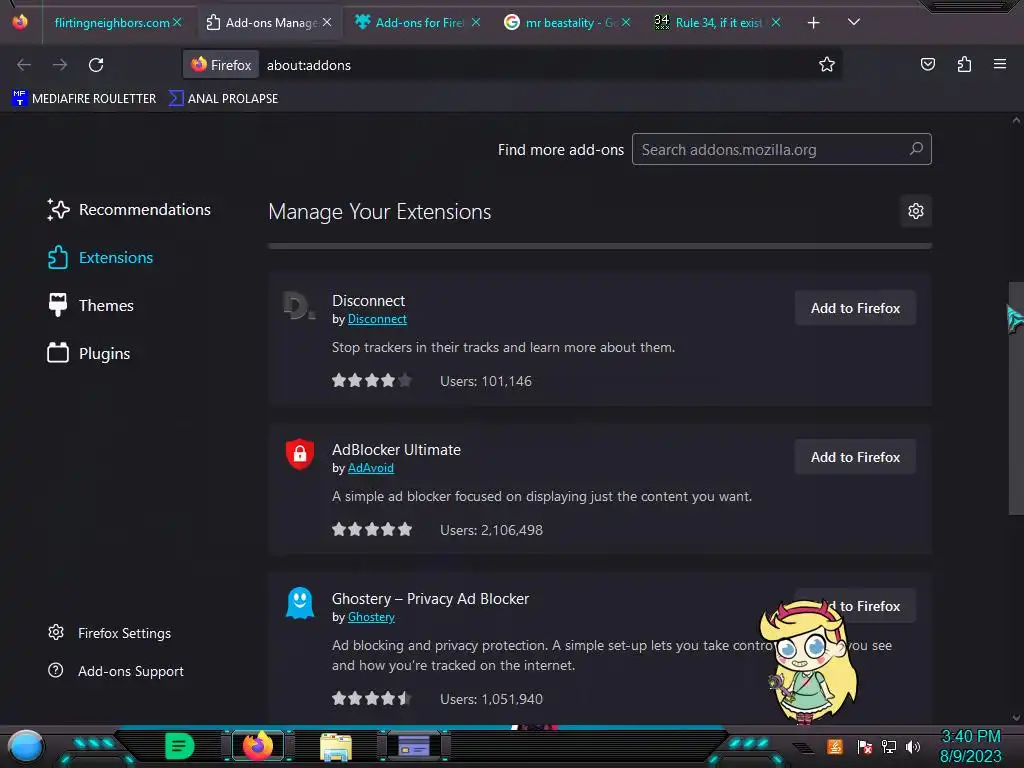Focus the Search addons.mozilla.org field
This screenshot has height=768, width=1024.
point(781,150)
